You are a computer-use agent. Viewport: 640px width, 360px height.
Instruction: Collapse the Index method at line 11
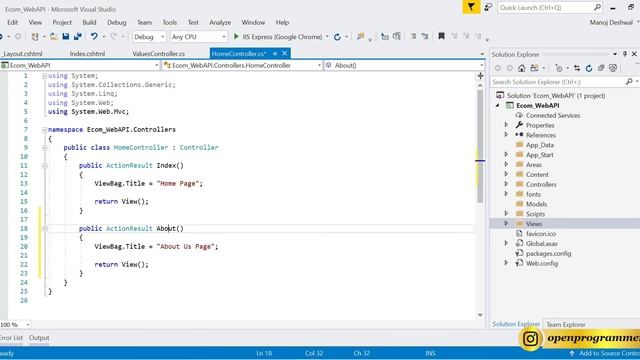click(44, 166)
